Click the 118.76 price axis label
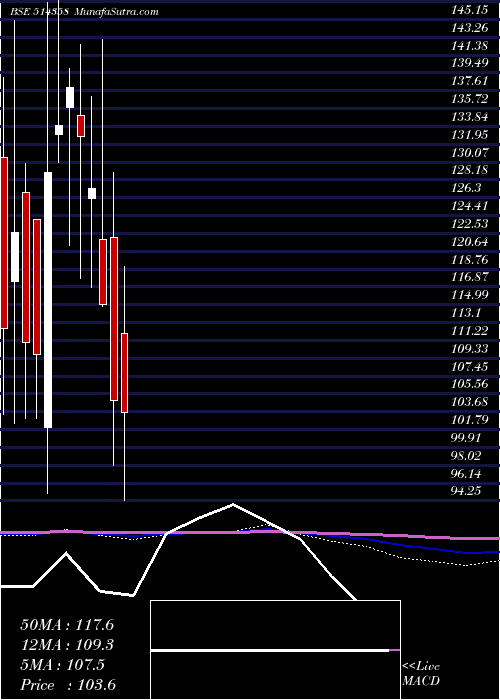This screenshot has width=500, height=700. 472,260
